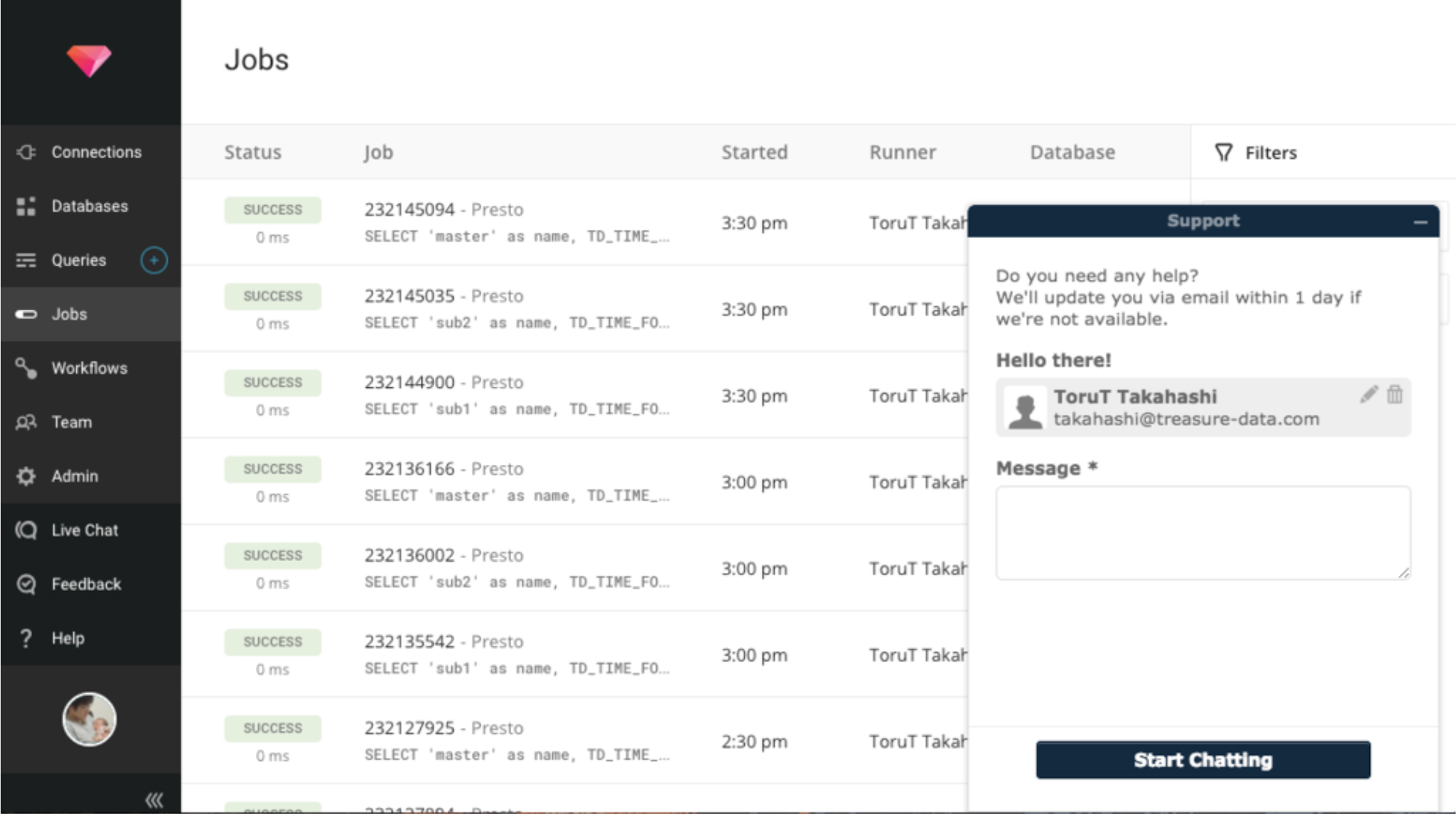Screen dimensions: 1456x814
Task: Add a new query with plus icon
Action: click(x=154, y=260)
